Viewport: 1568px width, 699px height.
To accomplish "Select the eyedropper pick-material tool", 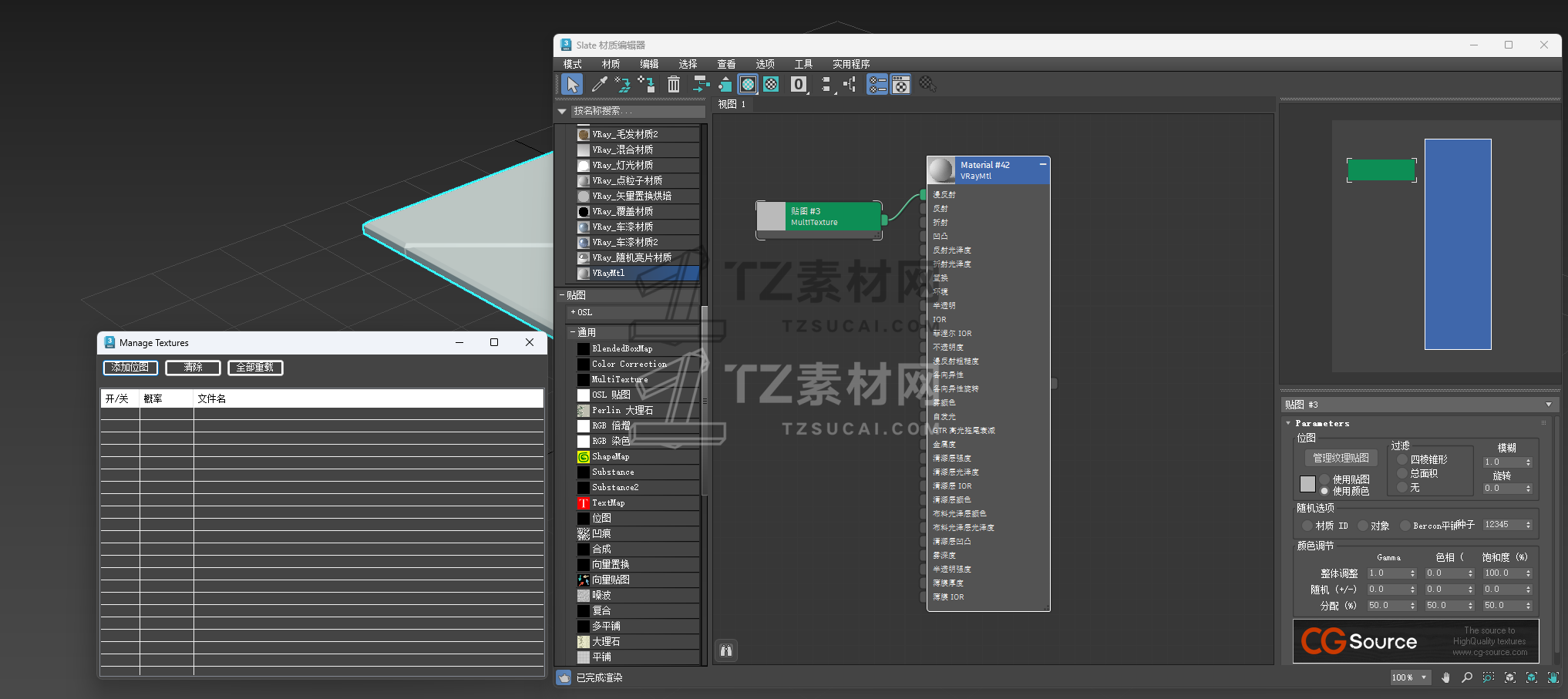I will point(599,84).
